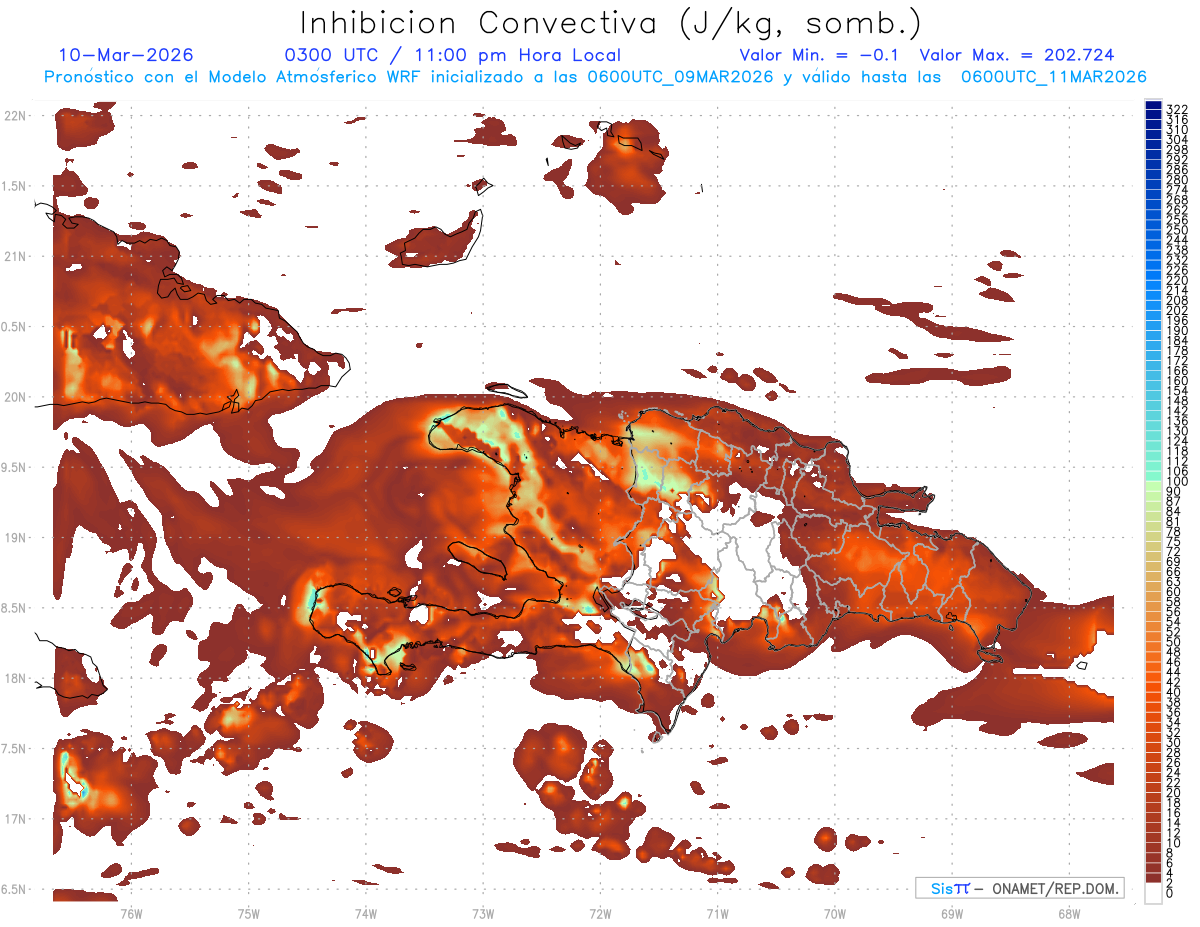Click the longitude label '73W'
Screen dimensions: 1200x927
[483, 913]
